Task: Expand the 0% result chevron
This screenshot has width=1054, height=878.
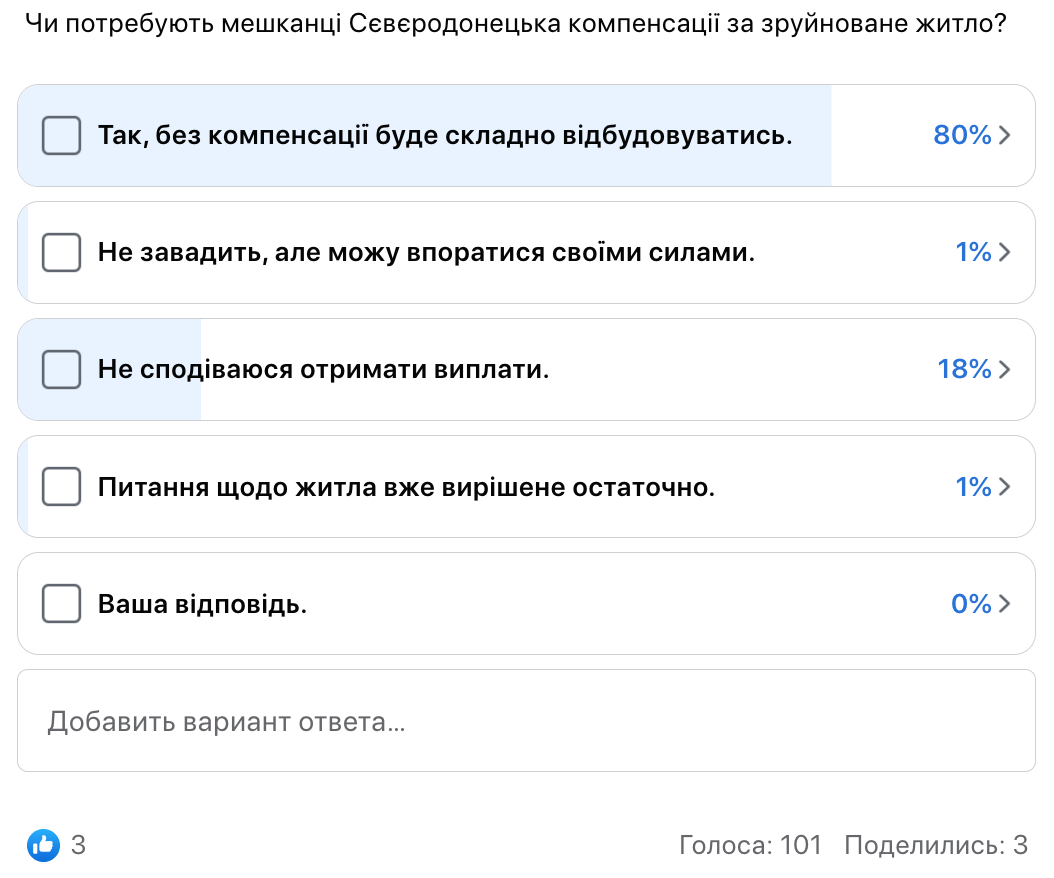Action: [1005, 604]
